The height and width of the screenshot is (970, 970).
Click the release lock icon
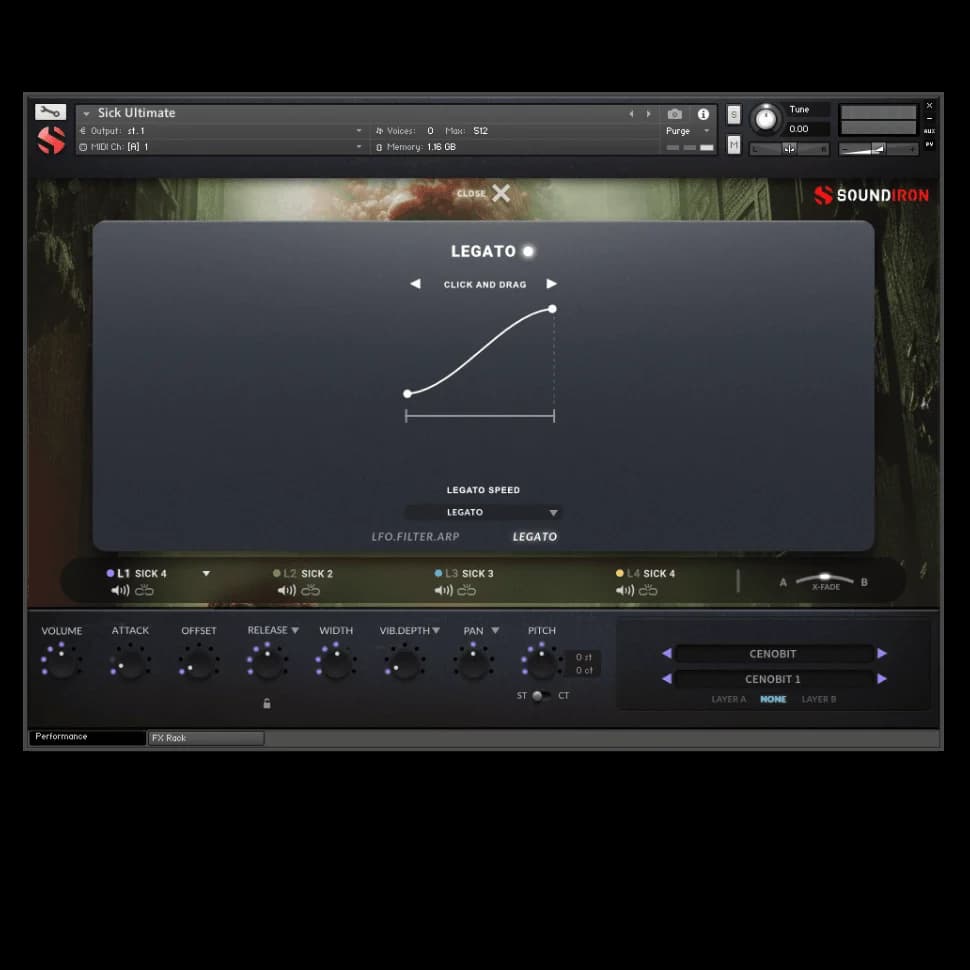[267, 704]
